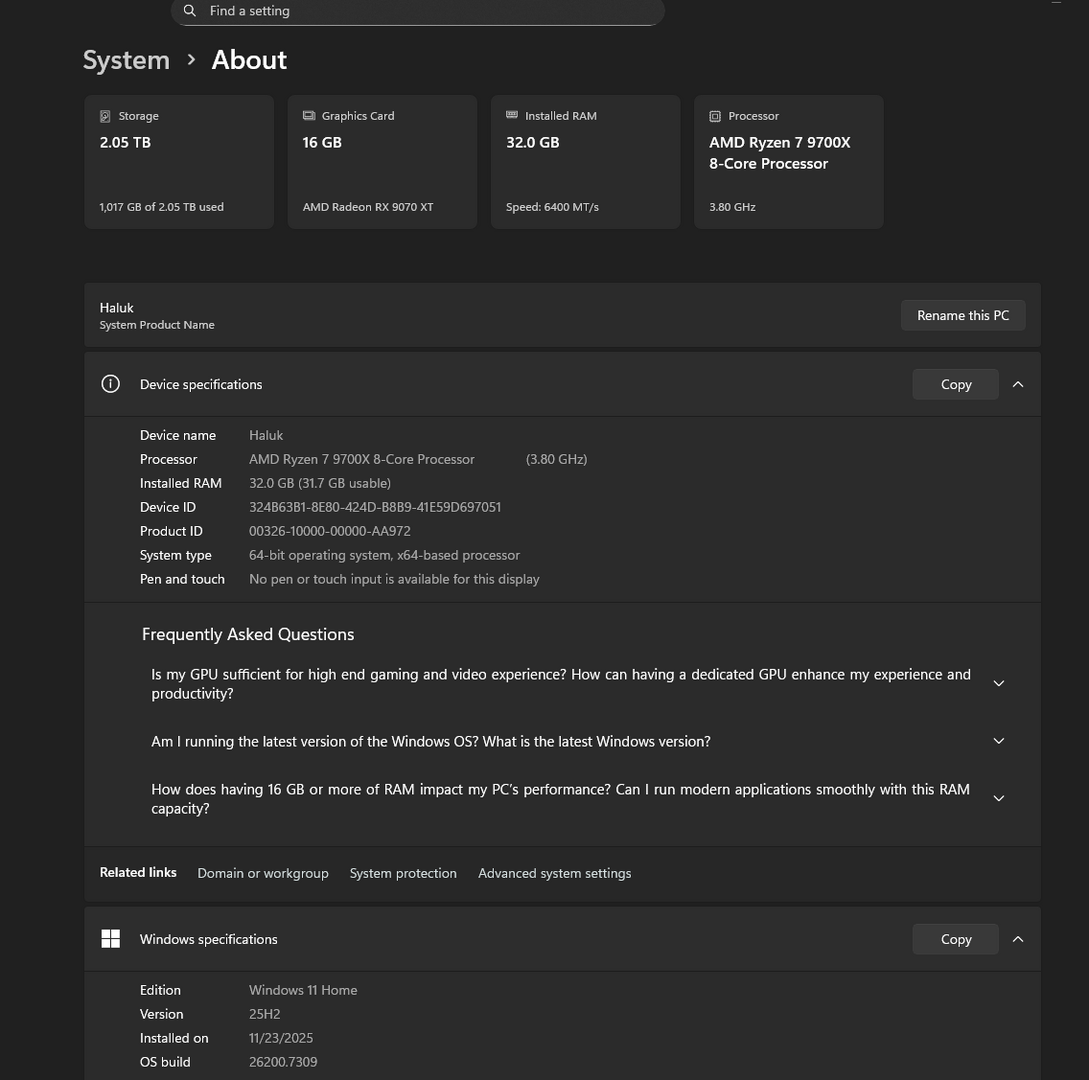Image resolution: width=1089 pixels, height=1080 pixels.
Task: Collapse the Device specifications section
Action: pos(1018,384)
